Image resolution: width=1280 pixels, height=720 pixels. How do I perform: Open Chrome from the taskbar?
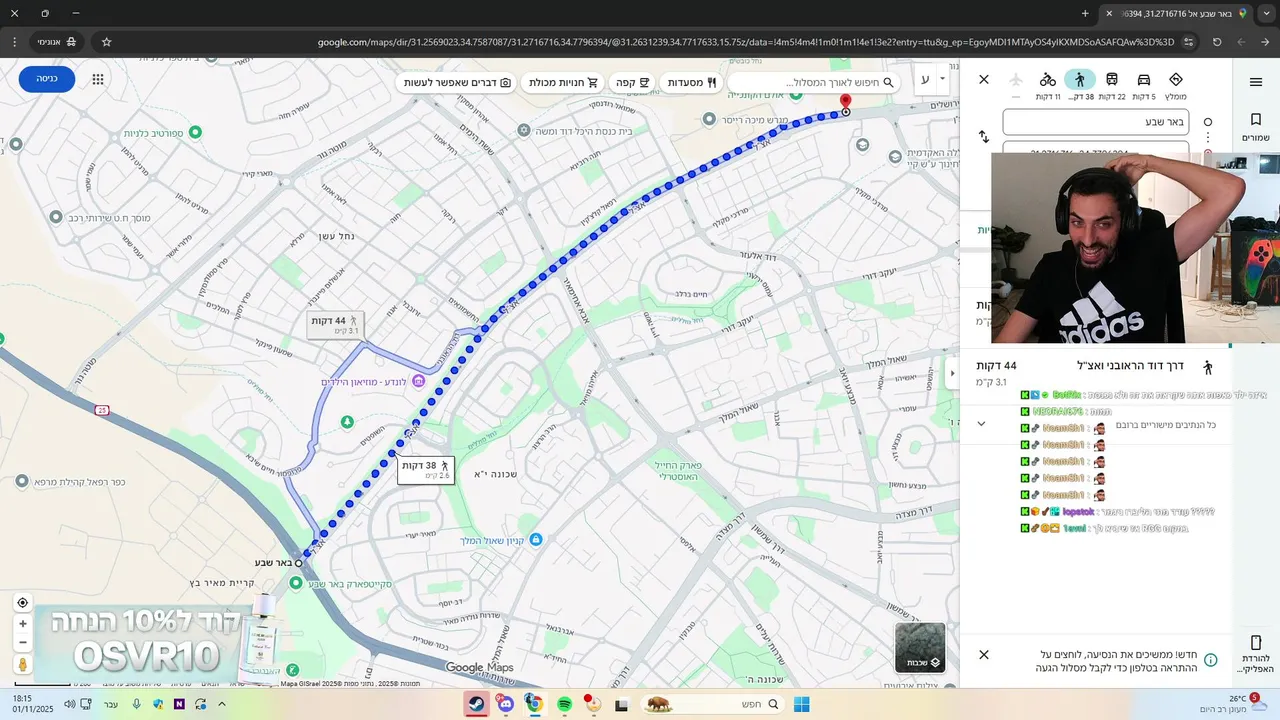(535, 704)
